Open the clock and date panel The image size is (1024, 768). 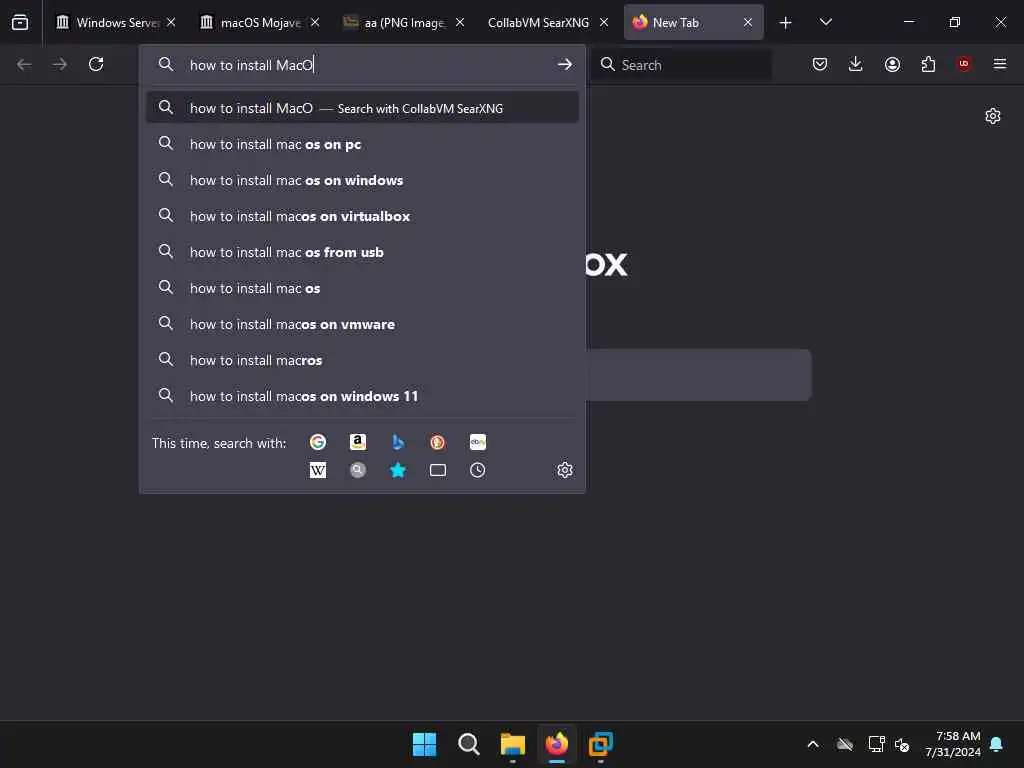tap(953, 744)
